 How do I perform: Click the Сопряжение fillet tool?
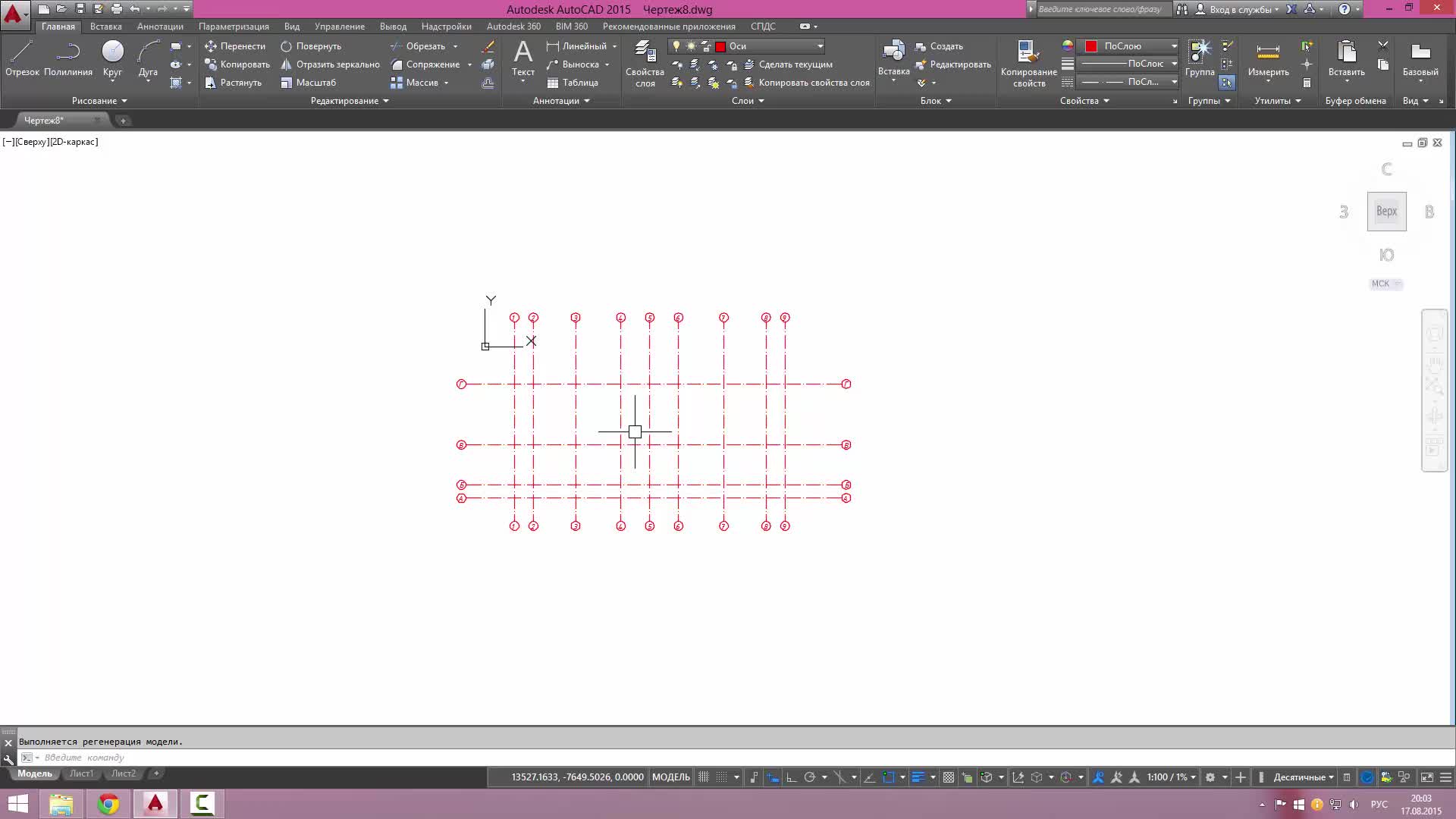pyautogui.click(x=425, y=64)
